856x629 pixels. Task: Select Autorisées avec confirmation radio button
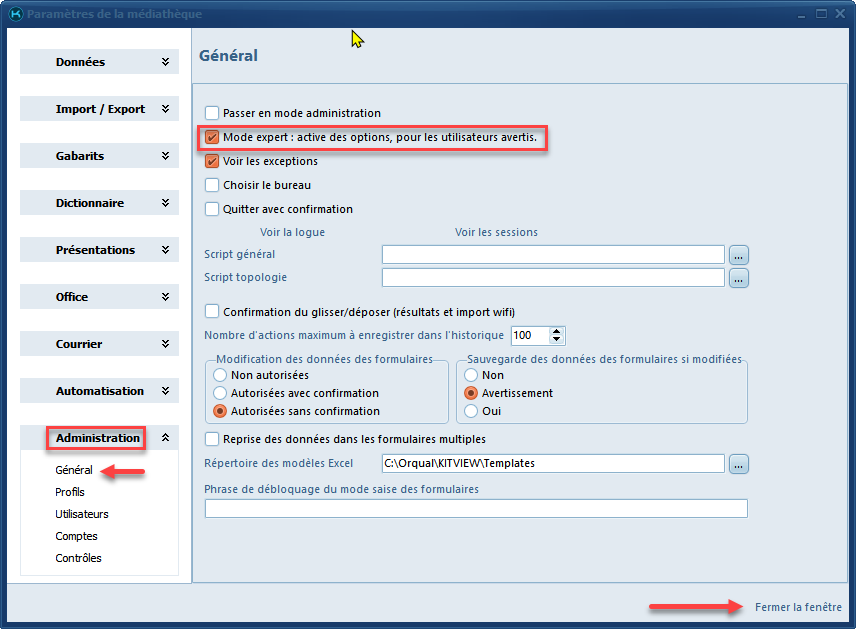tap(221, 393)
